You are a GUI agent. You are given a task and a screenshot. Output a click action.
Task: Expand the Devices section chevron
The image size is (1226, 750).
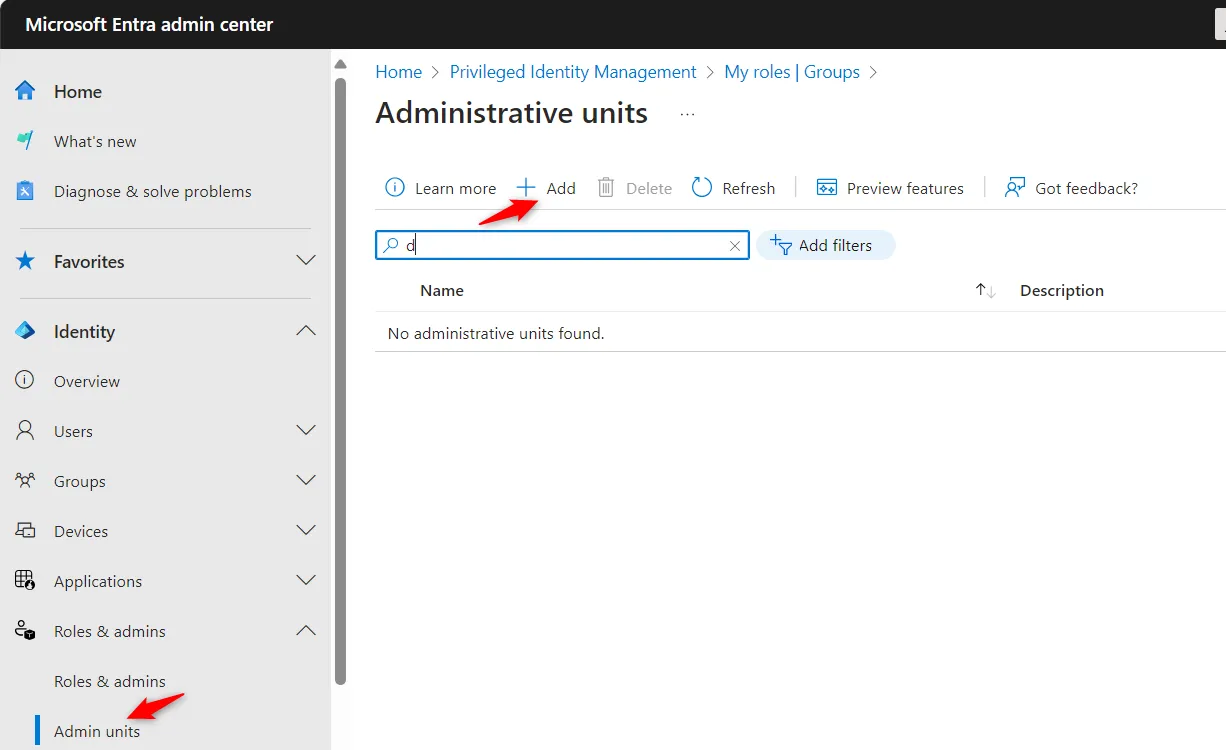pos(306,530)
